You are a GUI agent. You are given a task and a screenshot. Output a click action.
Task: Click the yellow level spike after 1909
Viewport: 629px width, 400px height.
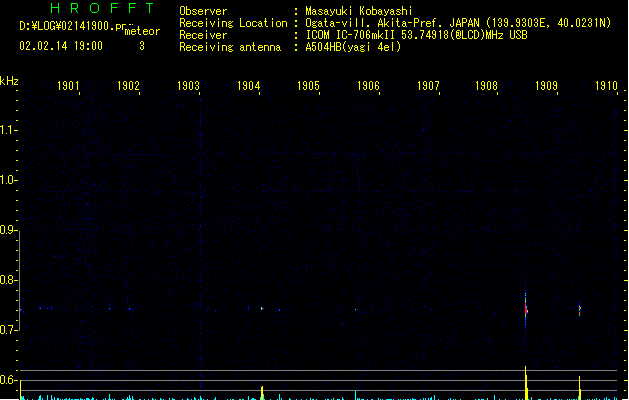coord(579,388)
